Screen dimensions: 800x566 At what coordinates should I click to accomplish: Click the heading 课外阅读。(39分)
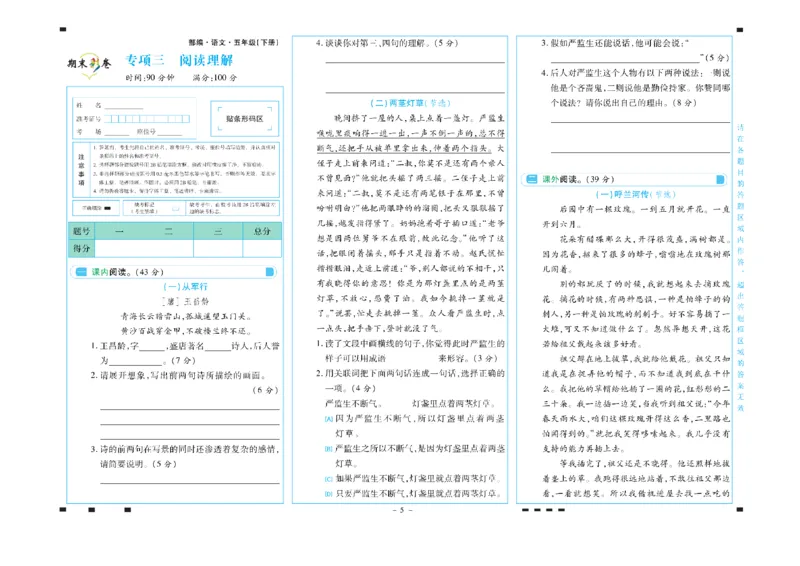pos(578,179)
